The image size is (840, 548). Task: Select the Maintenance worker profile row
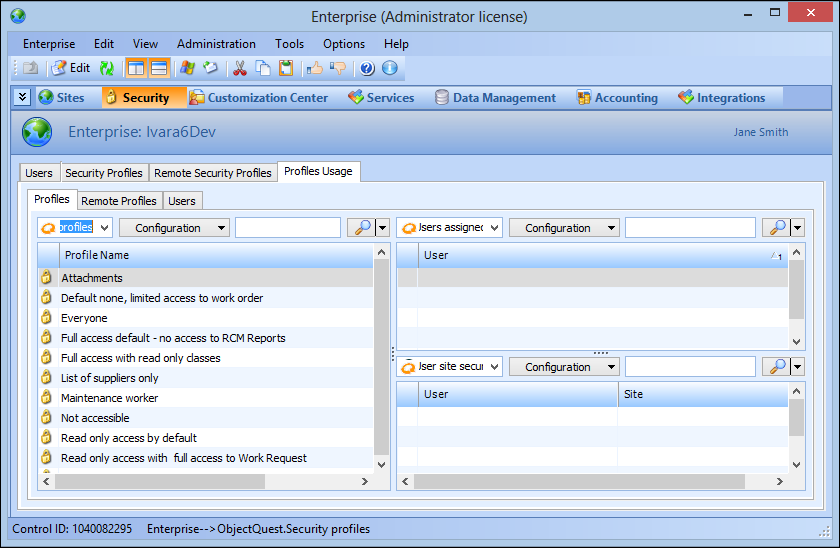point(109,398)
